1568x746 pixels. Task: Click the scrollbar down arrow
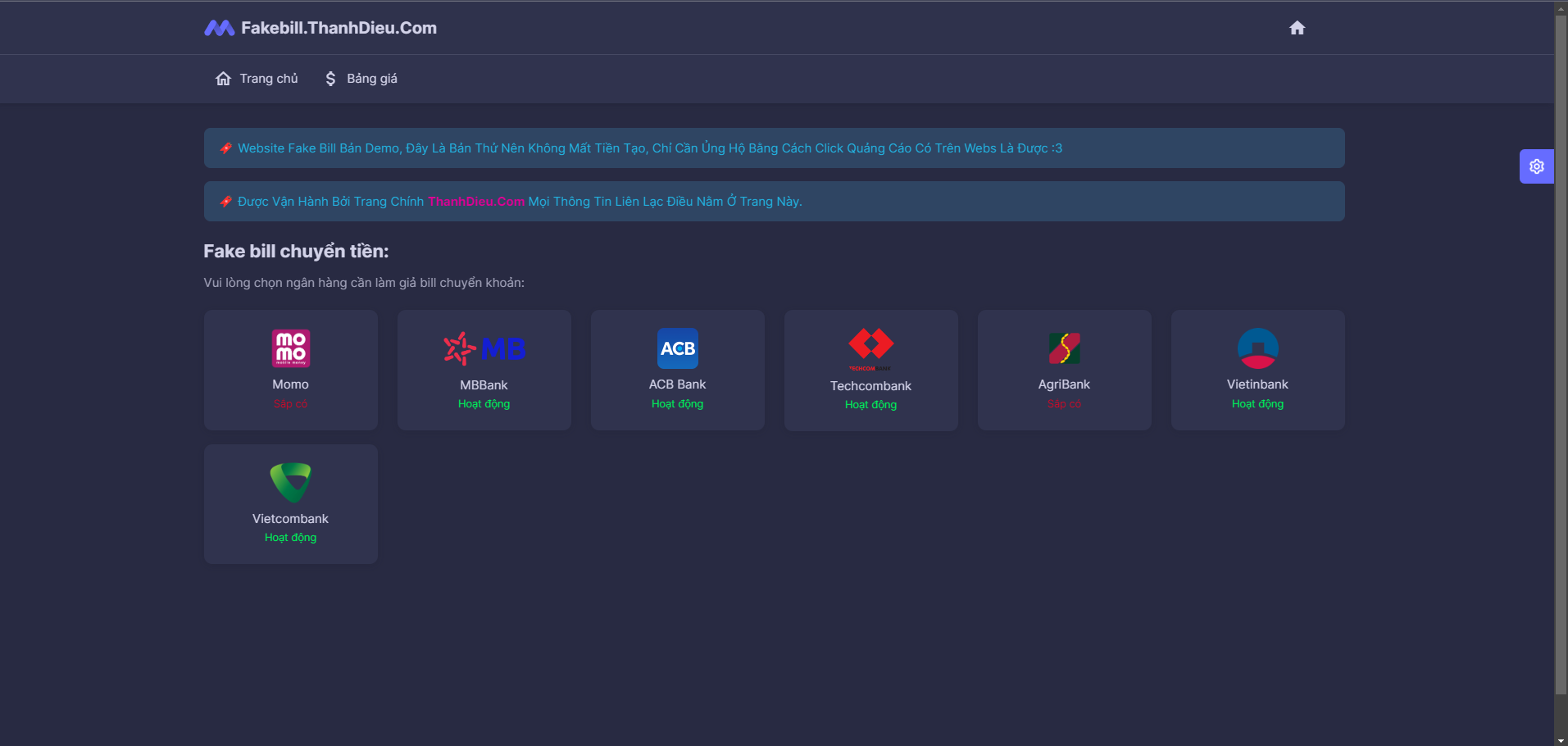1561,739
